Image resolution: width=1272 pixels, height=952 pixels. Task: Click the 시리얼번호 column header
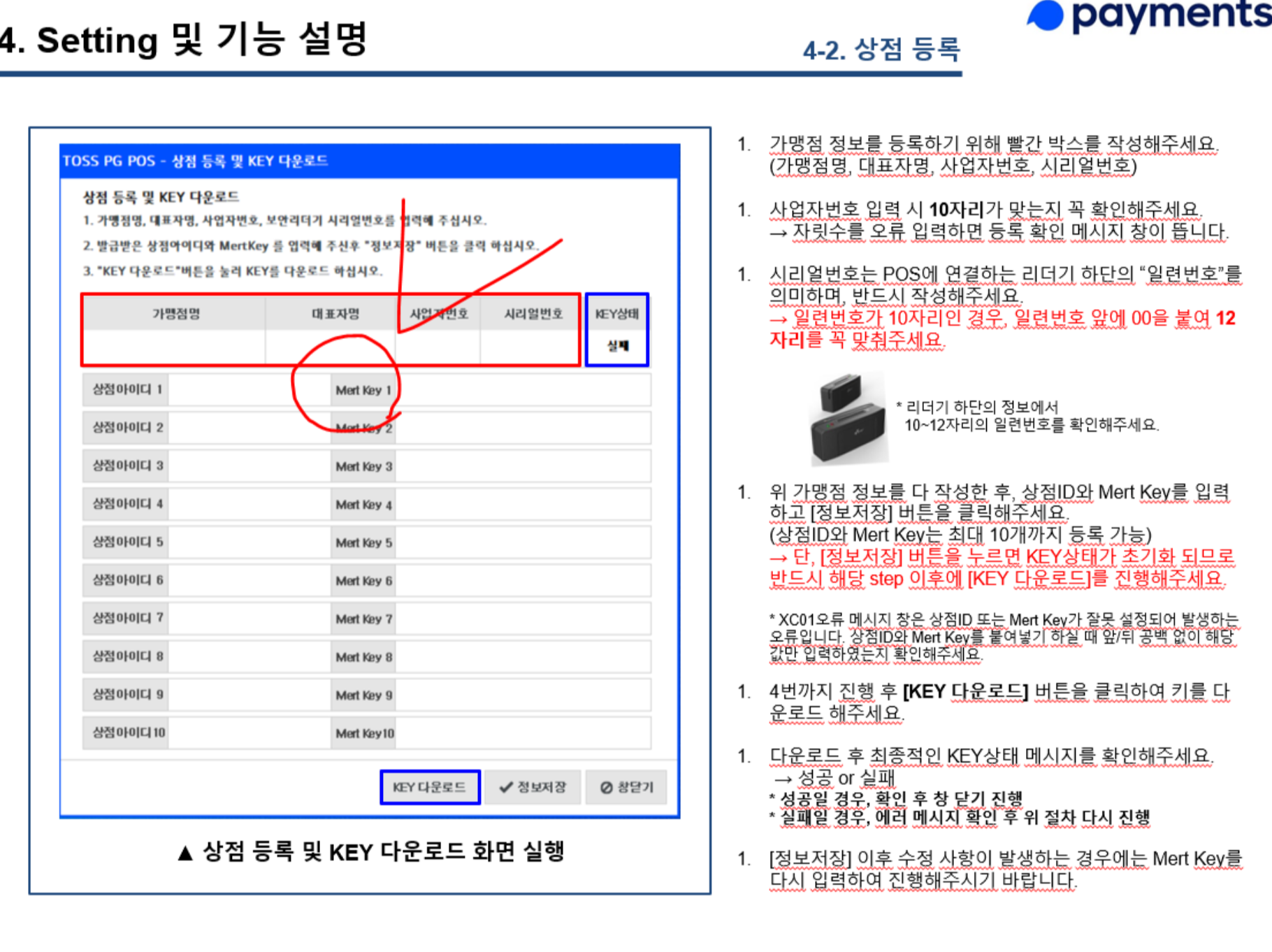530,314
